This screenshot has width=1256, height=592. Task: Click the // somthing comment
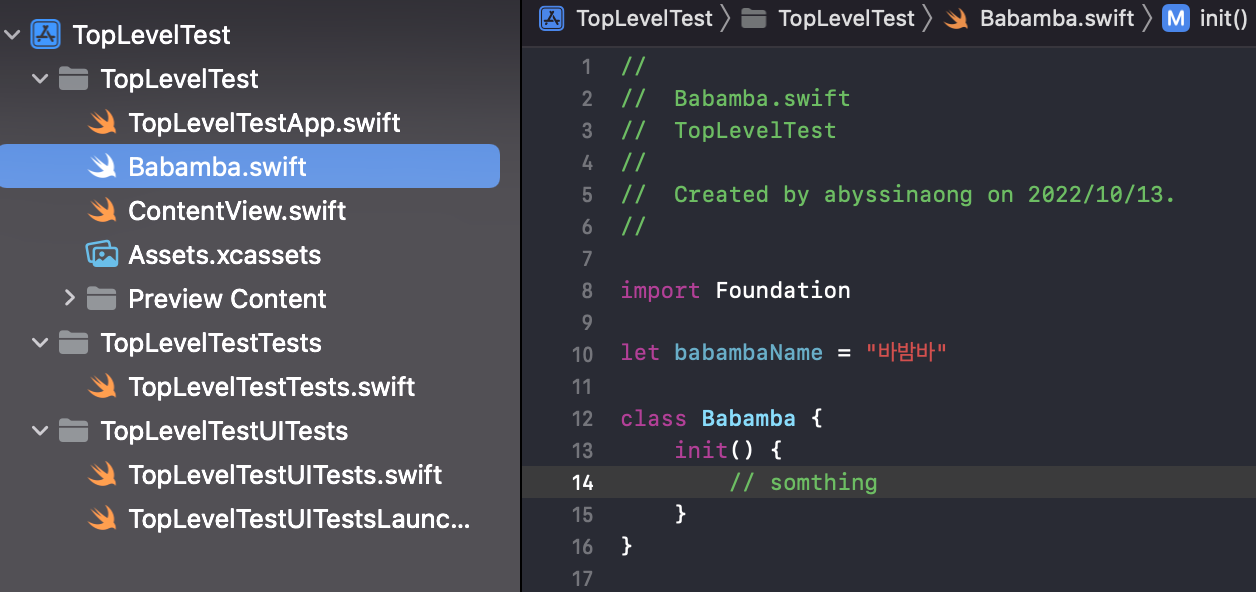click(x=803, y=482)
